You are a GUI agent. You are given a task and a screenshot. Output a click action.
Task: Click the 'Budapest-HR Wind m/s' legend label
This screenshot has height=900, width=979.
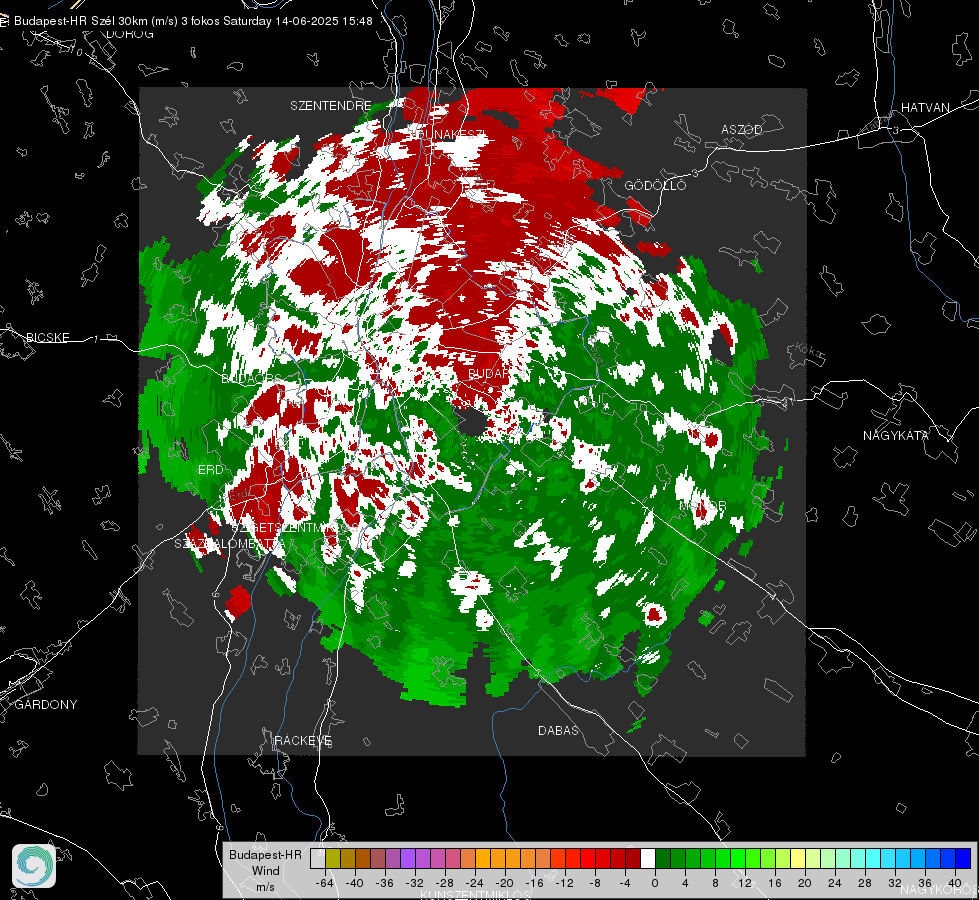click(265, 870)
